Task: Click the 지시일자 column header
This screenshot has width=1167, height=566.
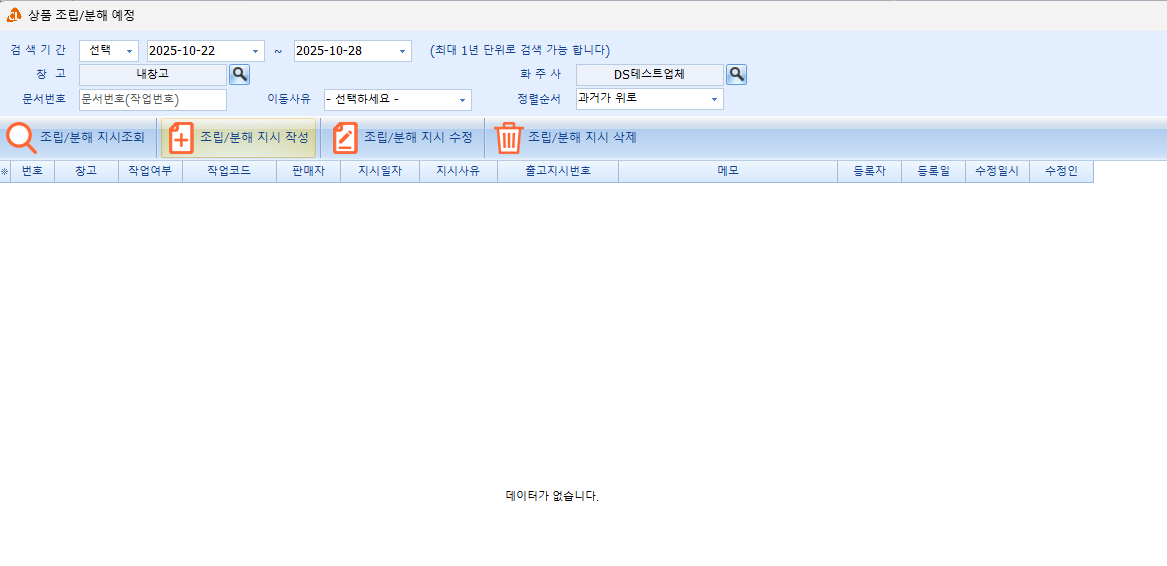Action: click(x=379, y=172)
